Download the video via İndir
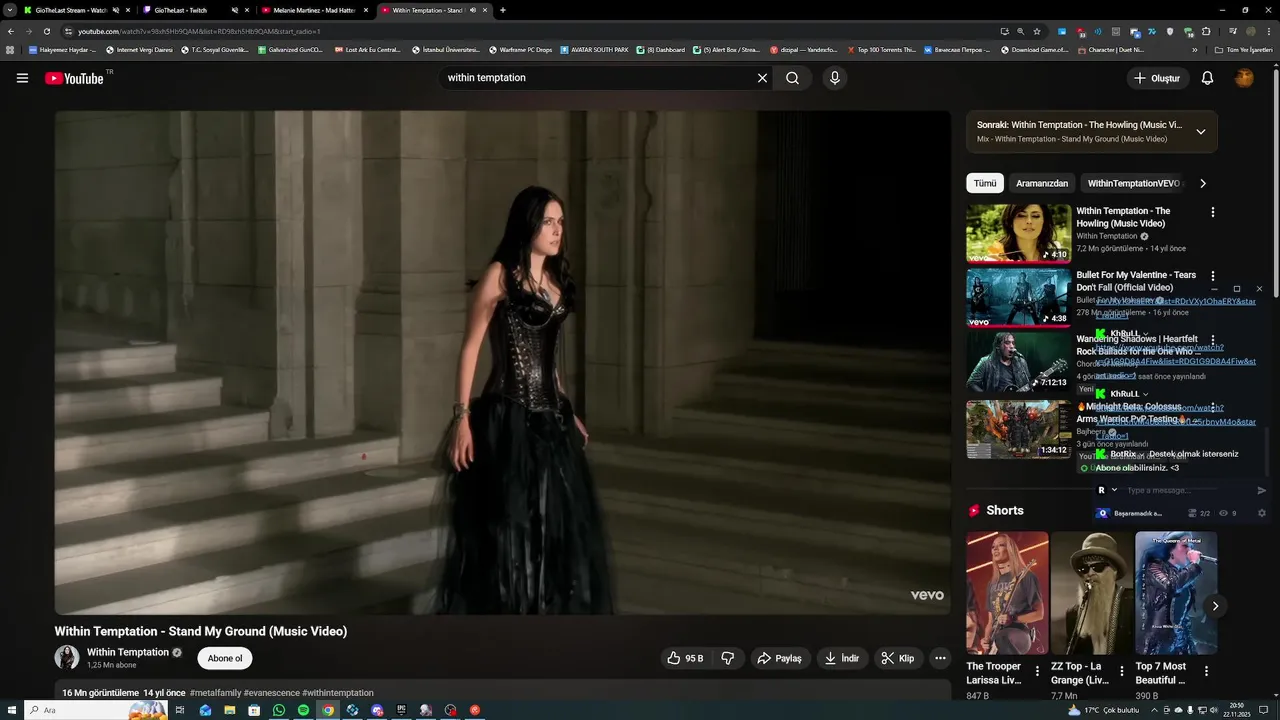 842,658
